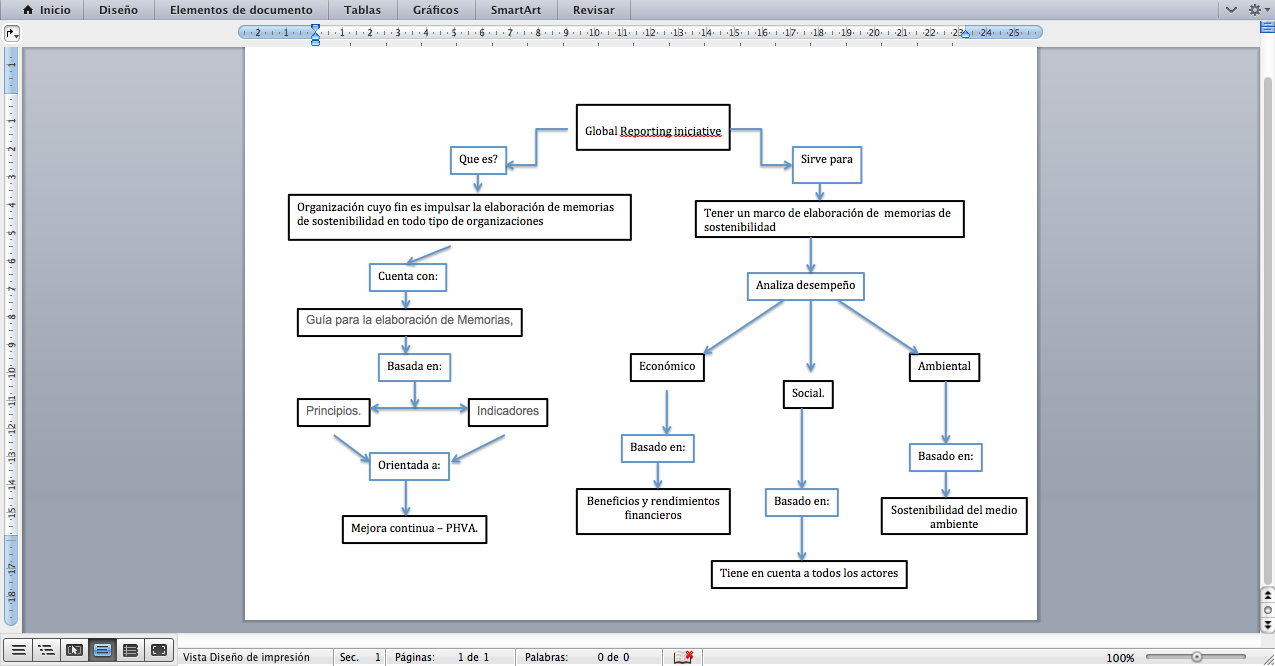Click the first line indent marker on ruler

pyautogui.click(x=316, y=28)
